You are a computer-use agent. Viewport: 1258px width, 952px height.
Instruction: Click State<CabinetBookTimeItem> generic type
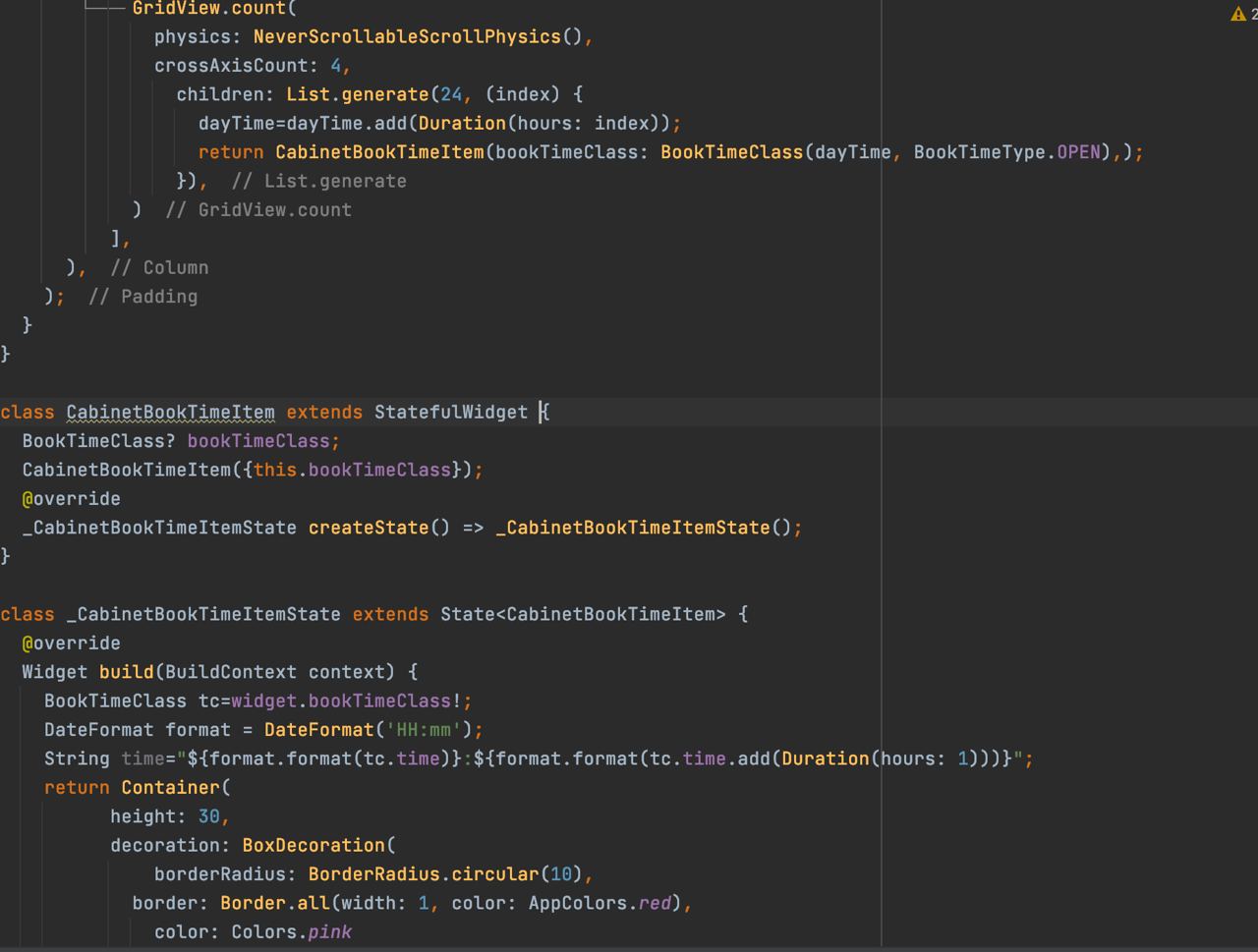pos(583,614)
